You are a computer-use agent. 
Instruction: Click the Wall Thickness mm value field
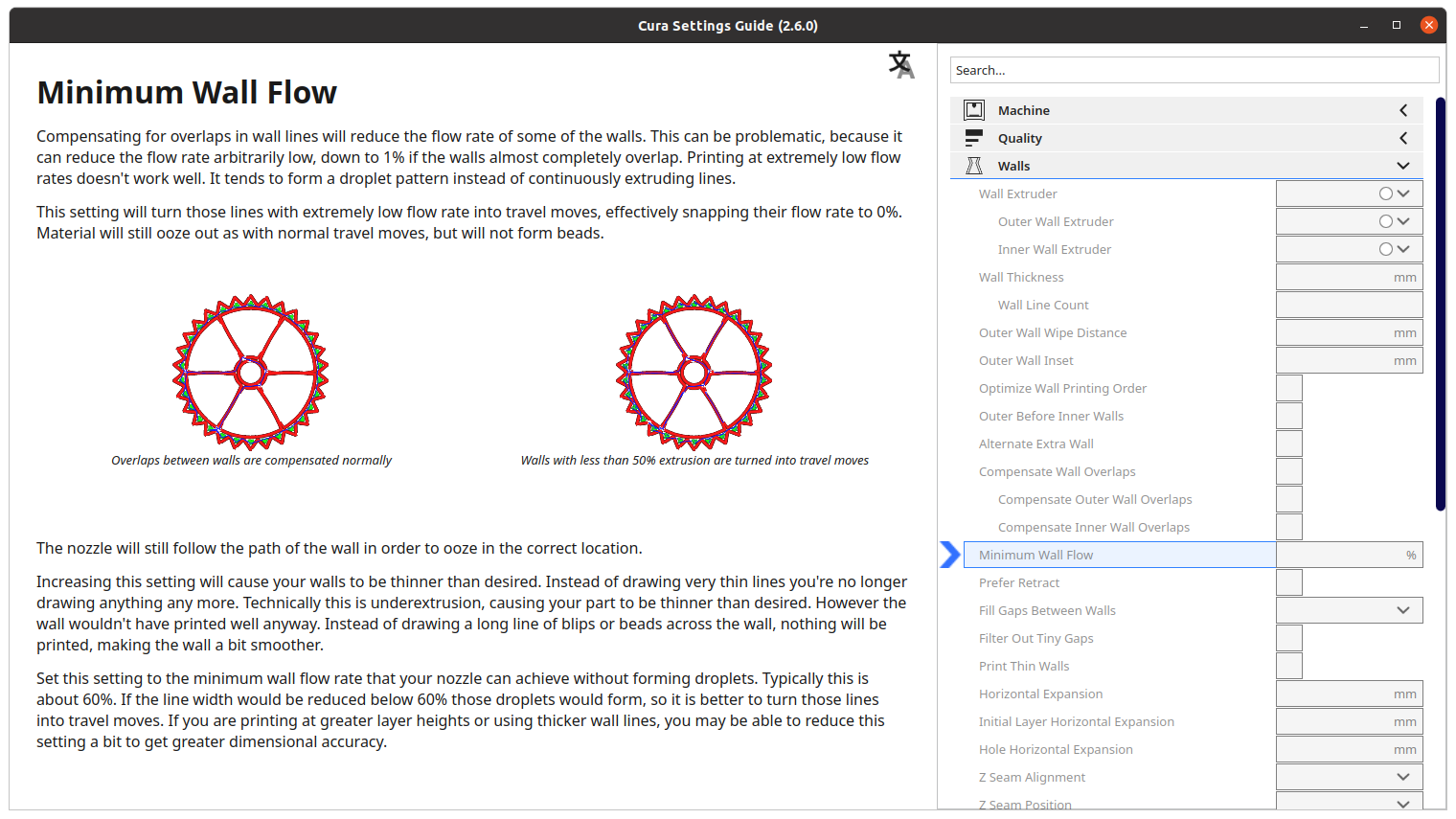pyautogui.click(x=1350, y=277)
